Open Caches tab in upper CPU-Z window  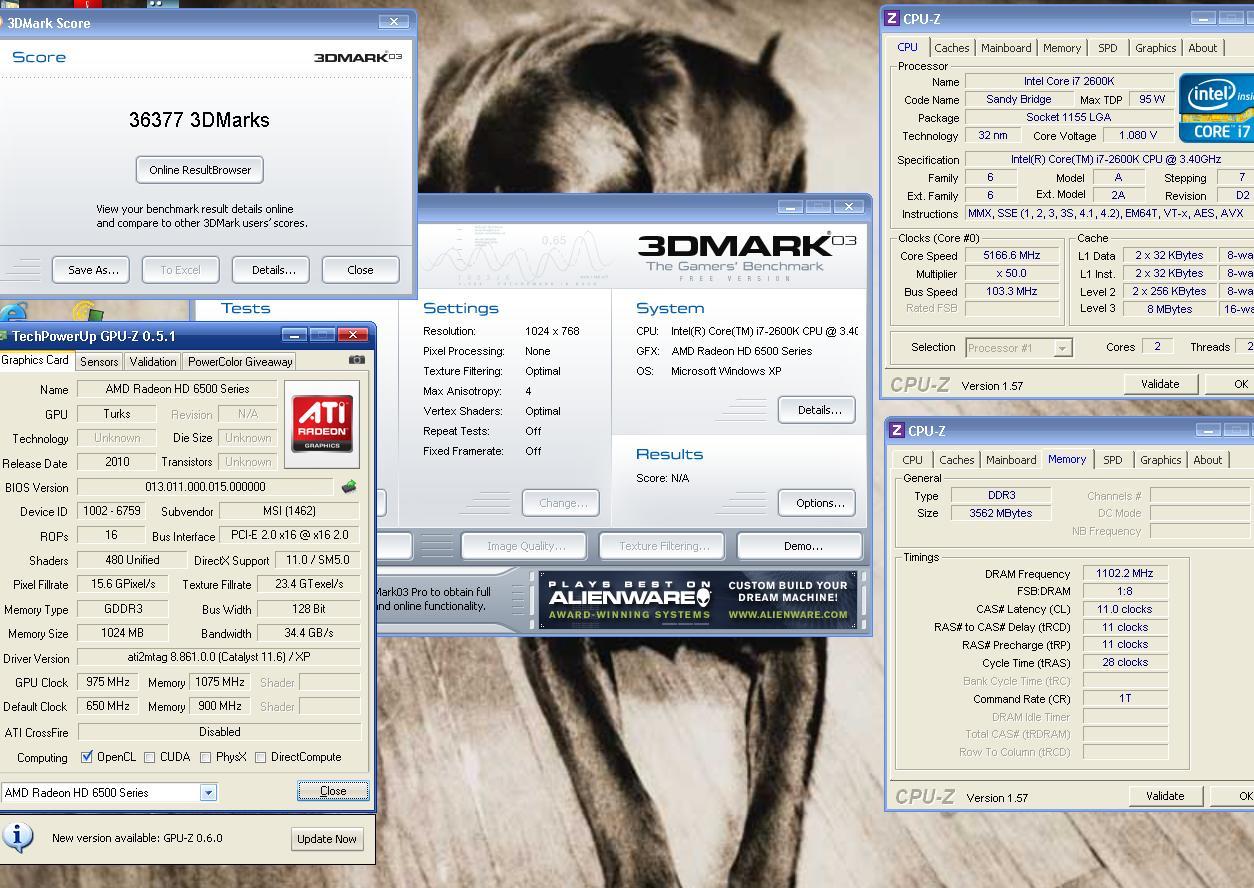pos(951,48)
